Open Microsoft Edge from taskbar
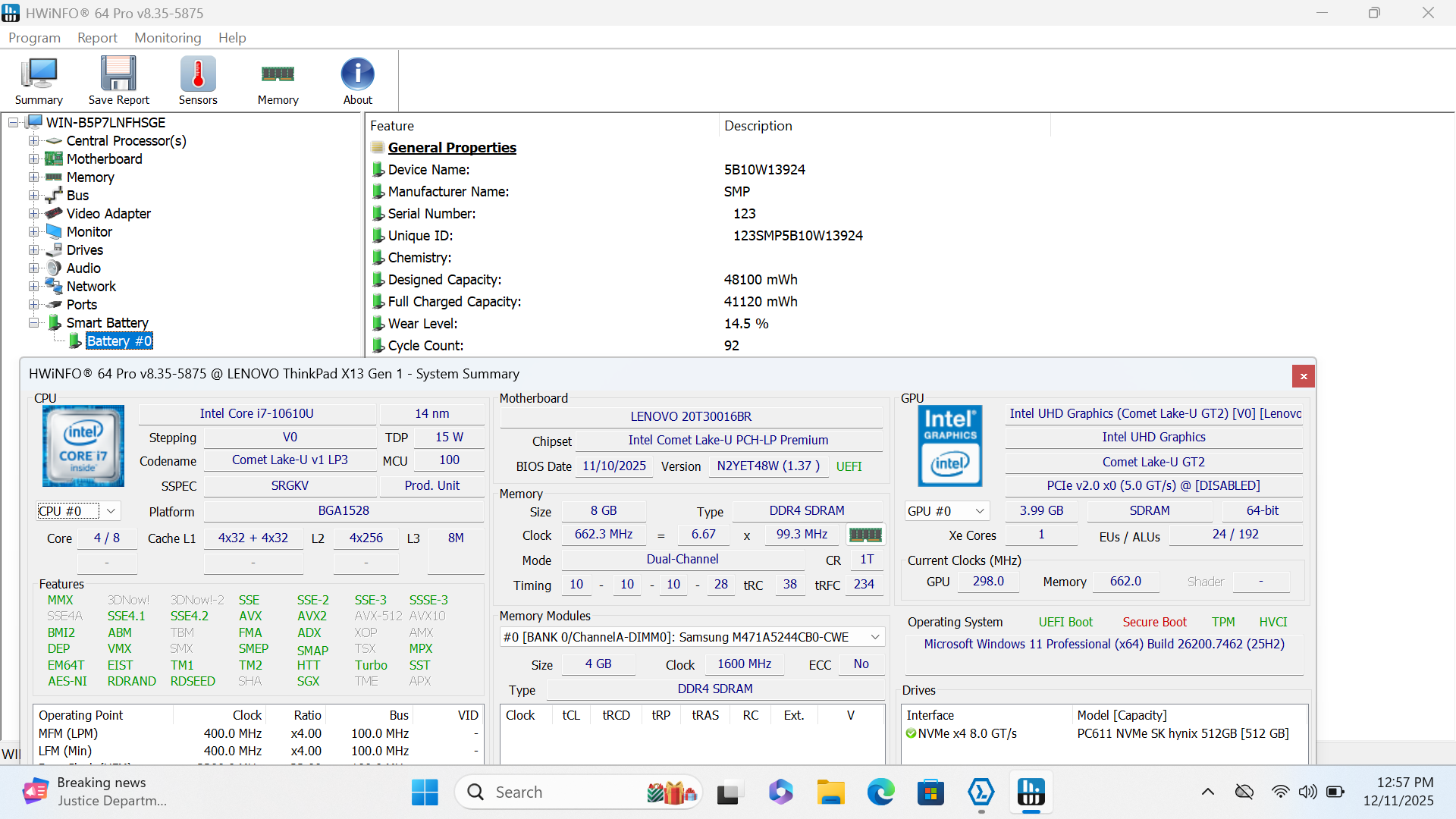1456x819 pixels. pos(880,792)
